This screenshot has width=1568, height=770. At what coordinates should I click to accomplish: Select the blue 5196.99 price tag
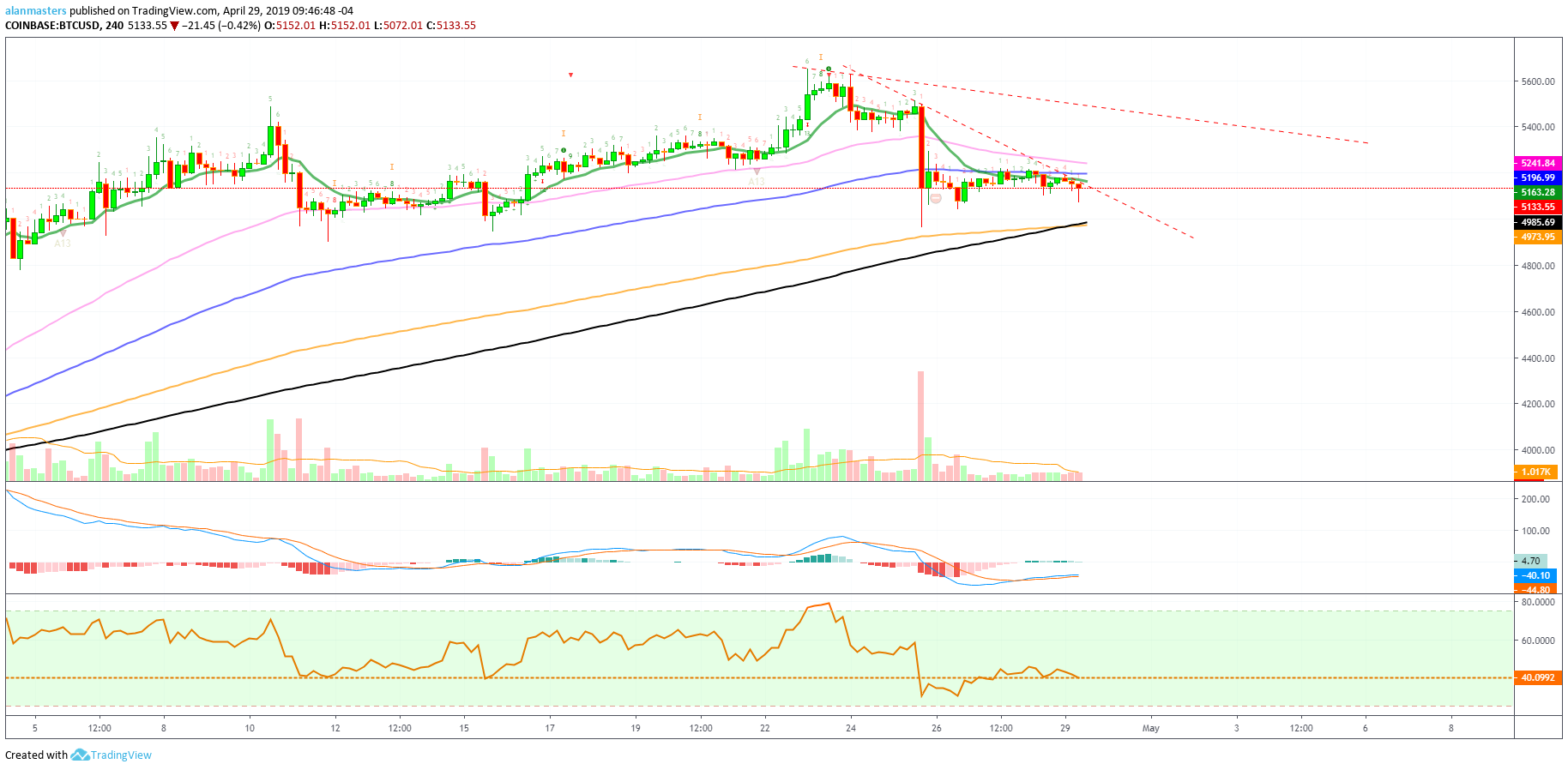(1537, 177)
